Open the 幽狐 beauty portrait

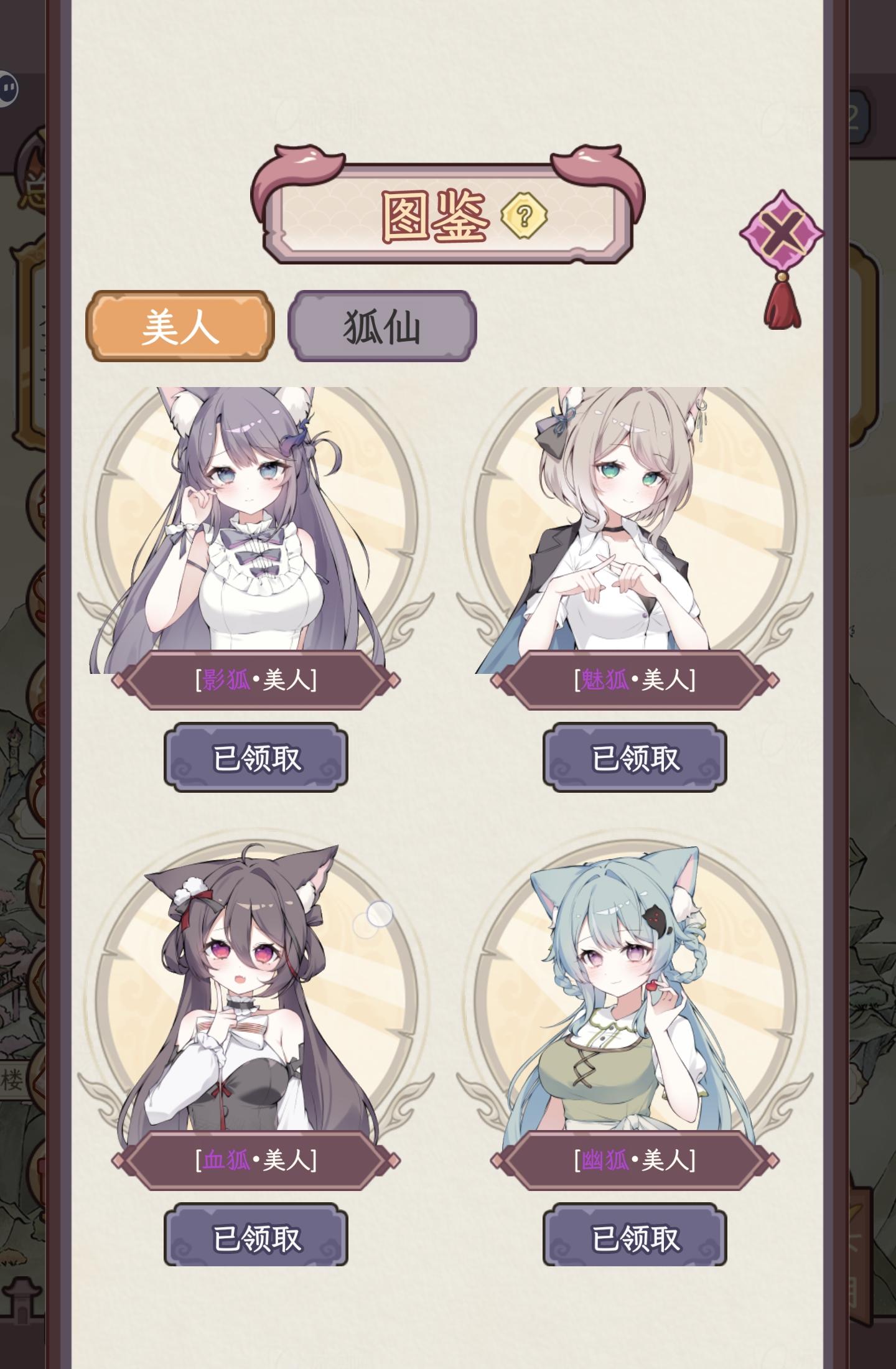tap(635, 988)
